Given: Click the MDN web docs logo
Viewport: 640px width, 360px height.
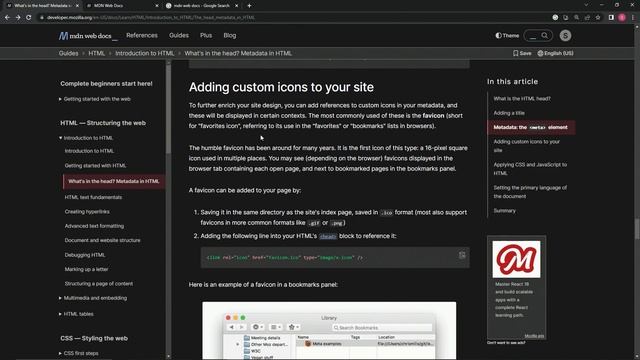Looking at the screenshot, I should (x=88, y=36).
